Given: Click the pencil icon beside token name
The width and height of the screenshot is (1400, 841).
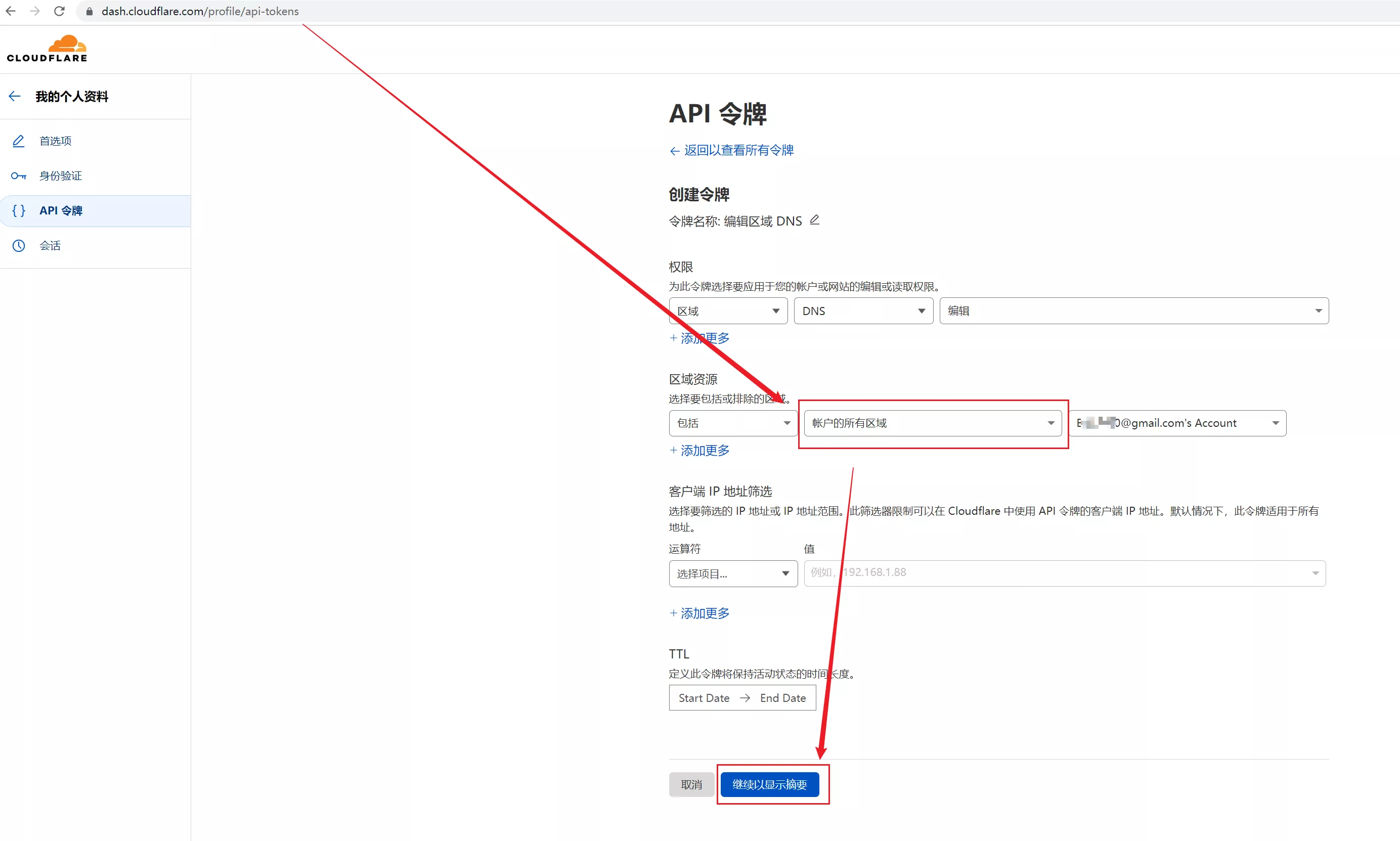Looking at the screenshot, I should (x=814, y=220).
